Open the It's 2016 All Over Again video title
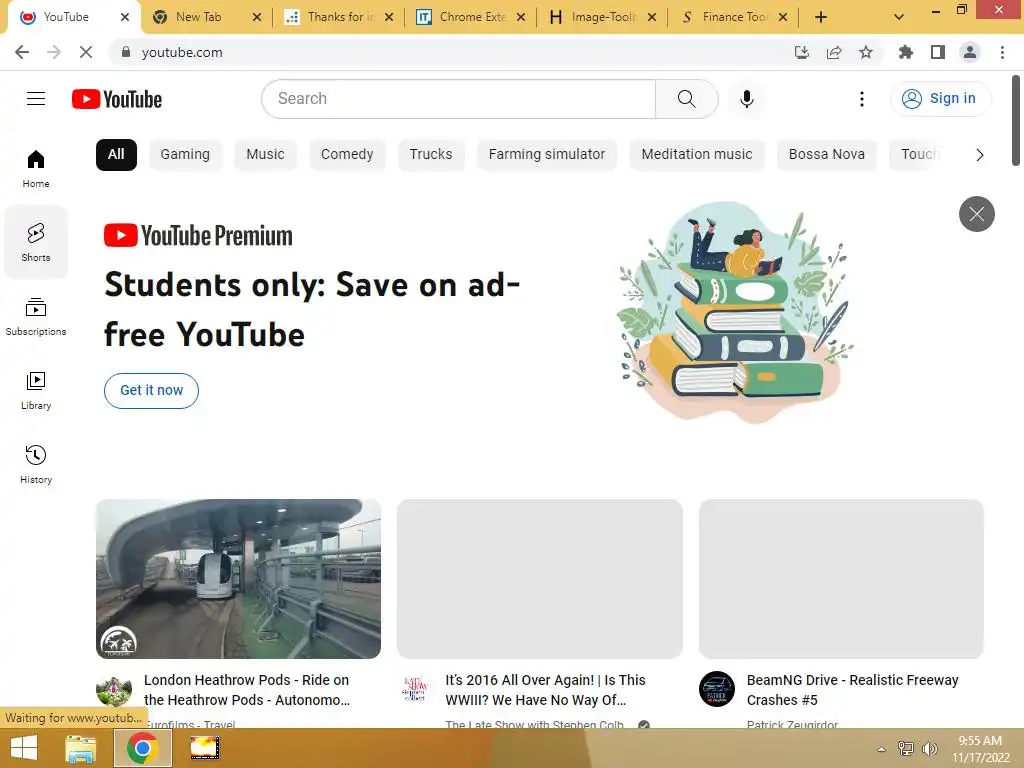The width and height of the screenshot is (1024, 768). coord(545,690)
